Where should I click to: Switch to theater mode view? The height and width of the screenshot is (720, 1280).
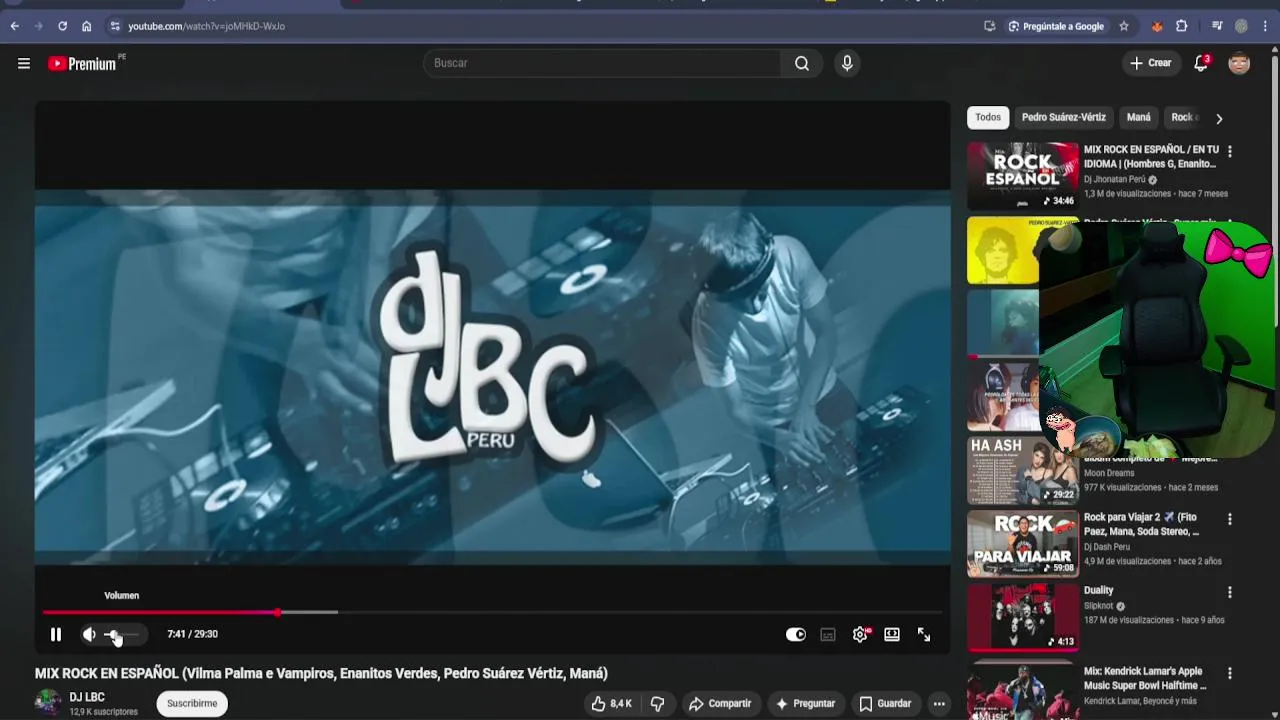(892, 634)
